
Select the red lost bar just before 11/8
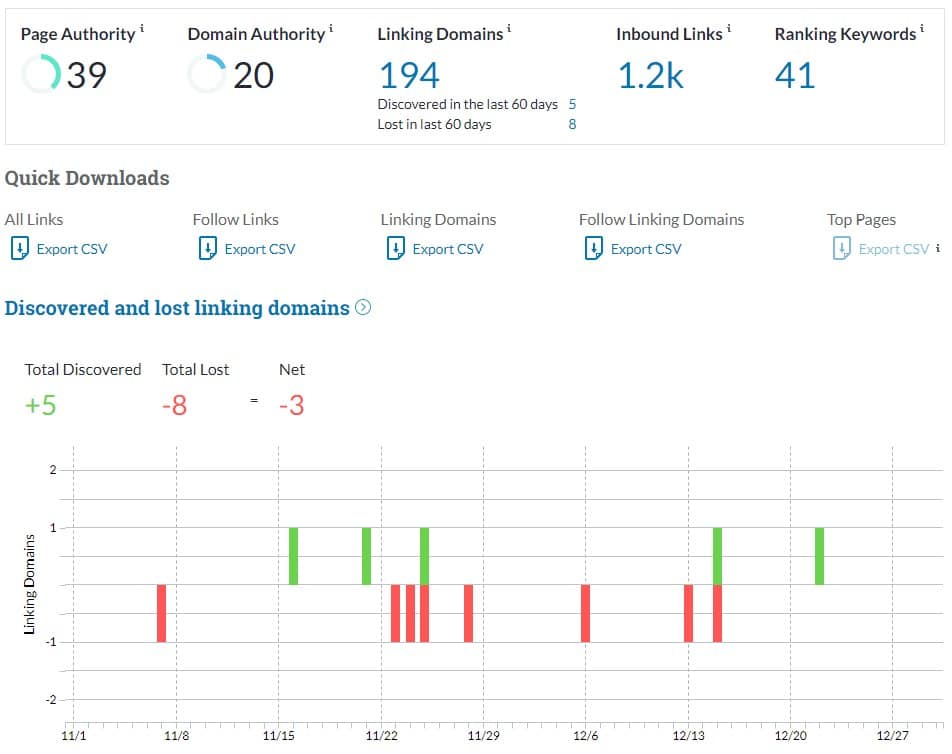[x=161, y=613]
